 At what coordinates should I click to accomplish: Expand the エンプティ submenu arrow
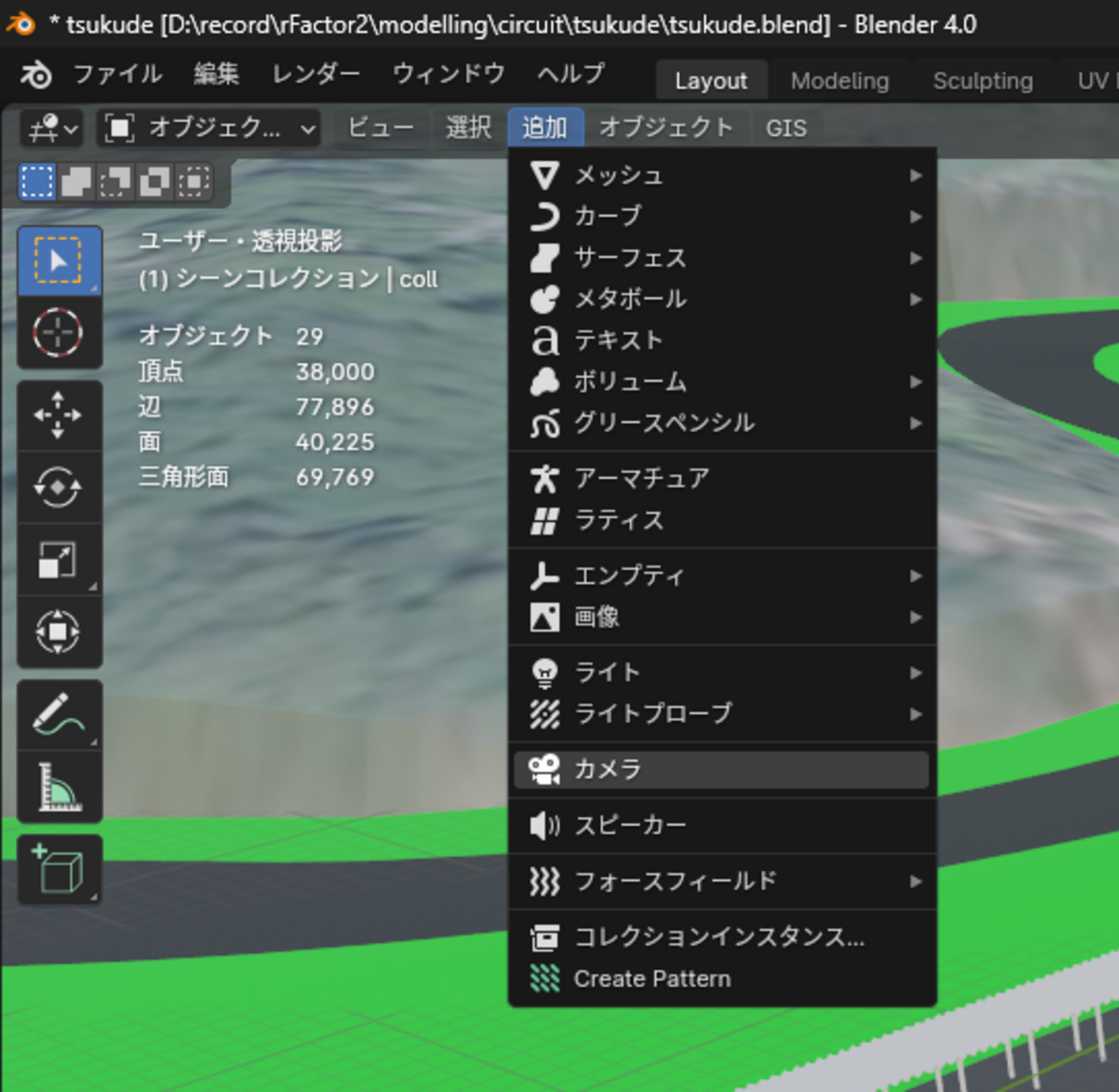click(916, 576)
